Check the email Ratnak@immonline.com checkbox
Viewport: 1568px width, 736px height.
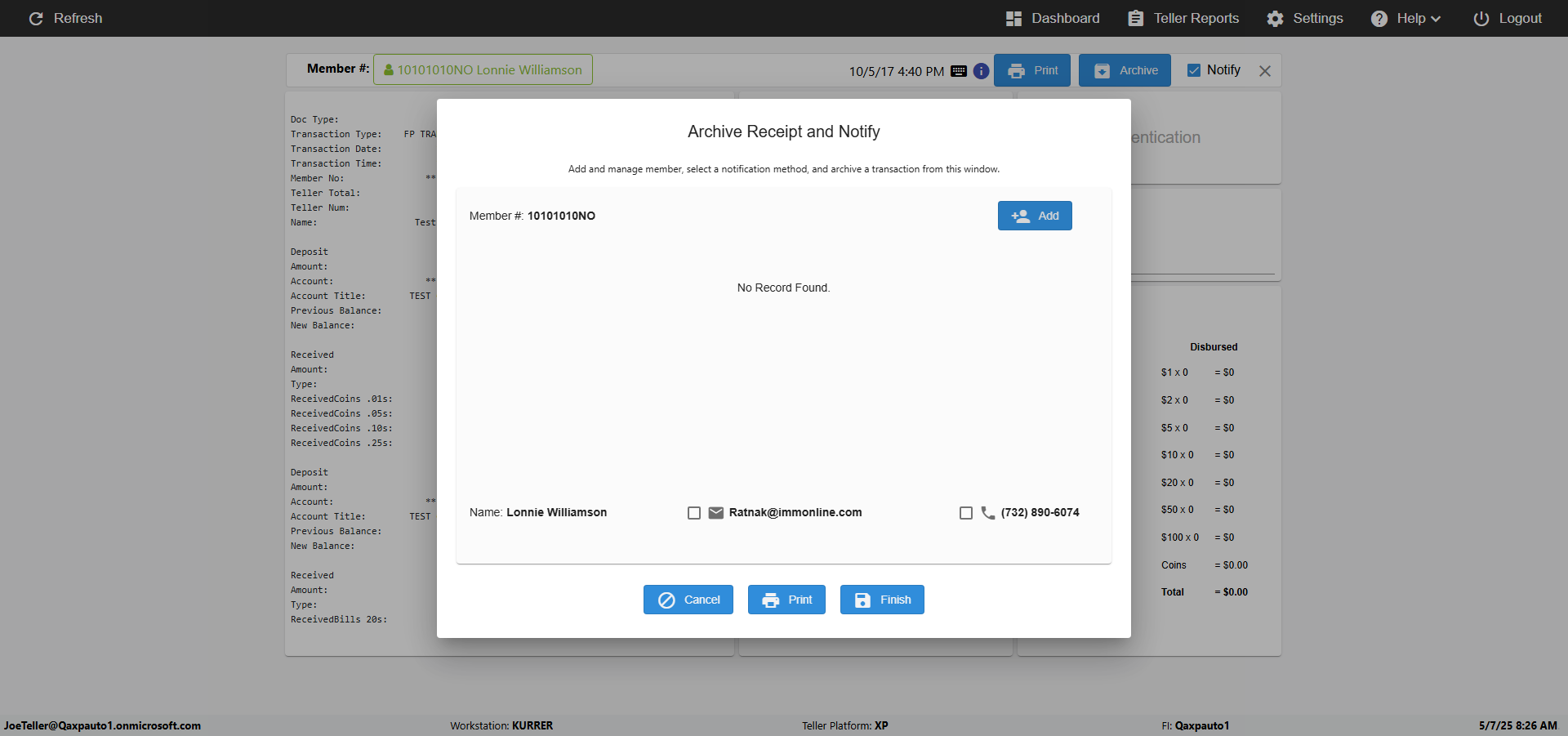[x=694, y=513]
